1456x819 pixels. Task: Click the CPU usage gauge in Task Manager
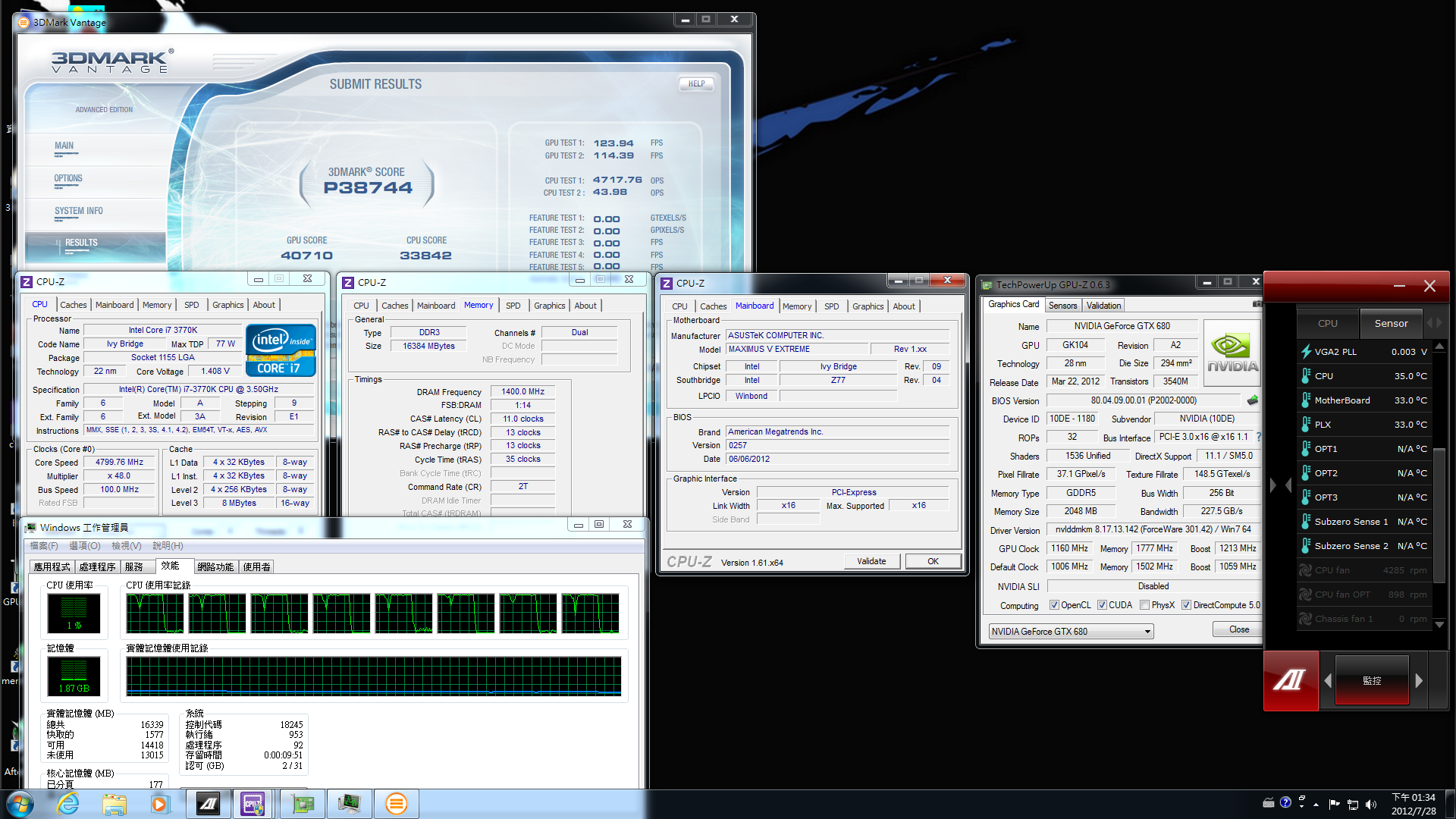pyautogui.click(x=74, y=613)
